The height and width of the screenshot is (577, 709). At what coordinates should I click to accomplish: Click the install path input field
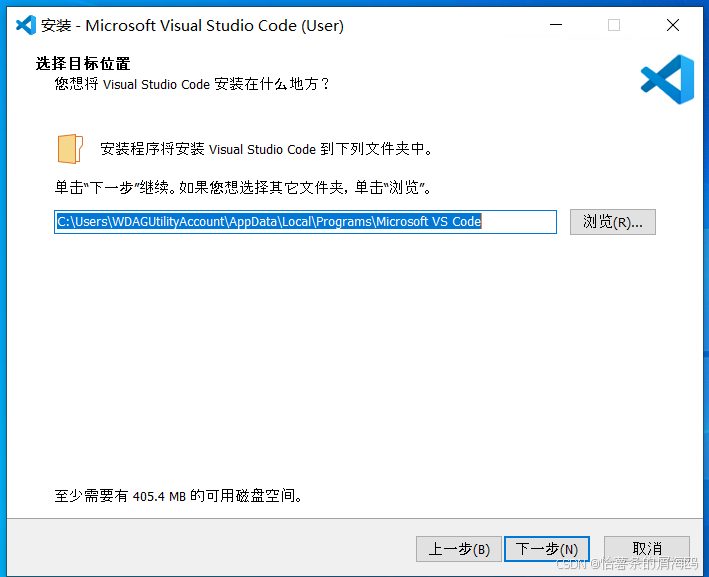[x=305, y=222]
